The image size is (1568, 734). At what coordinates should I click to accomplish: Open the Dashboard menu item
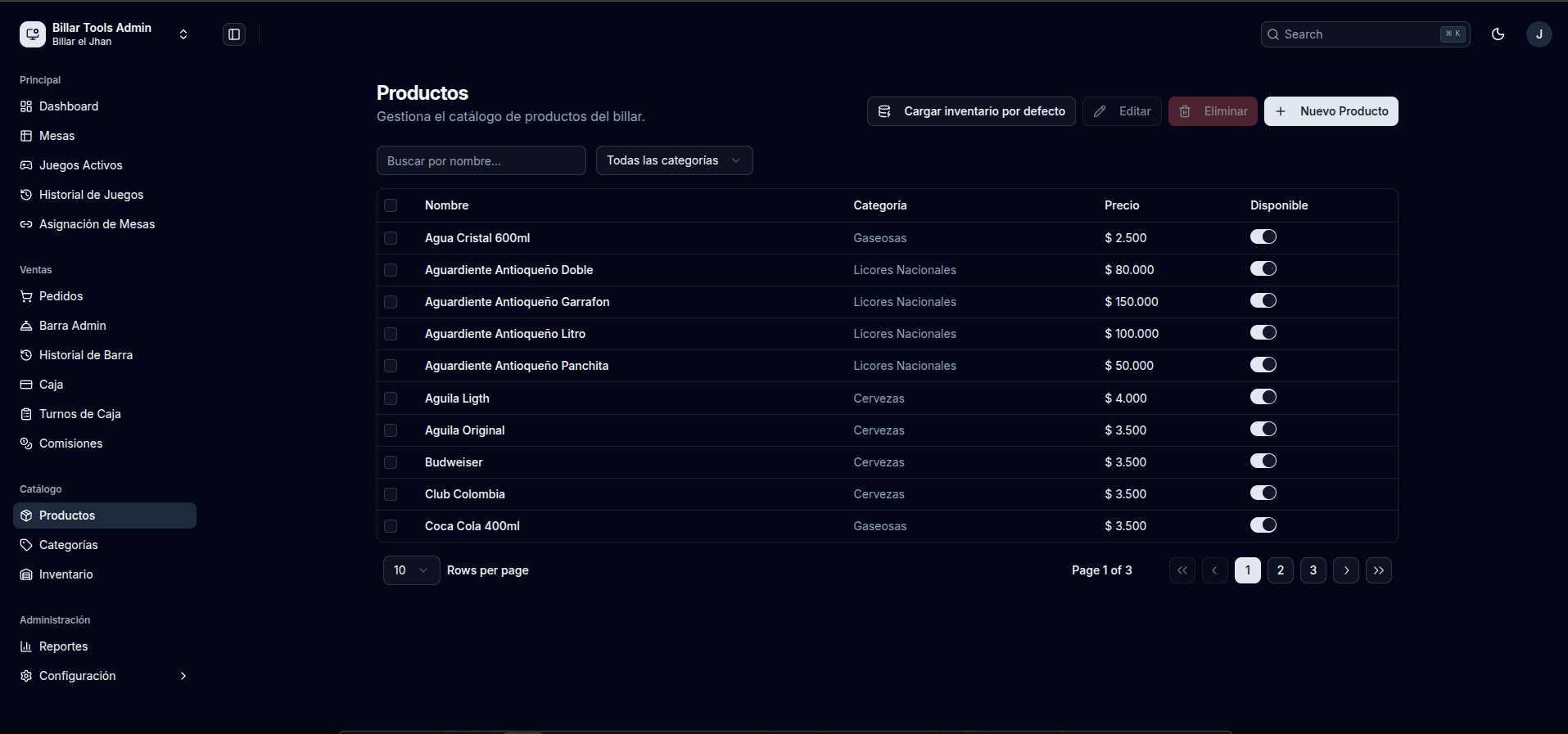(x=105, y=106)
